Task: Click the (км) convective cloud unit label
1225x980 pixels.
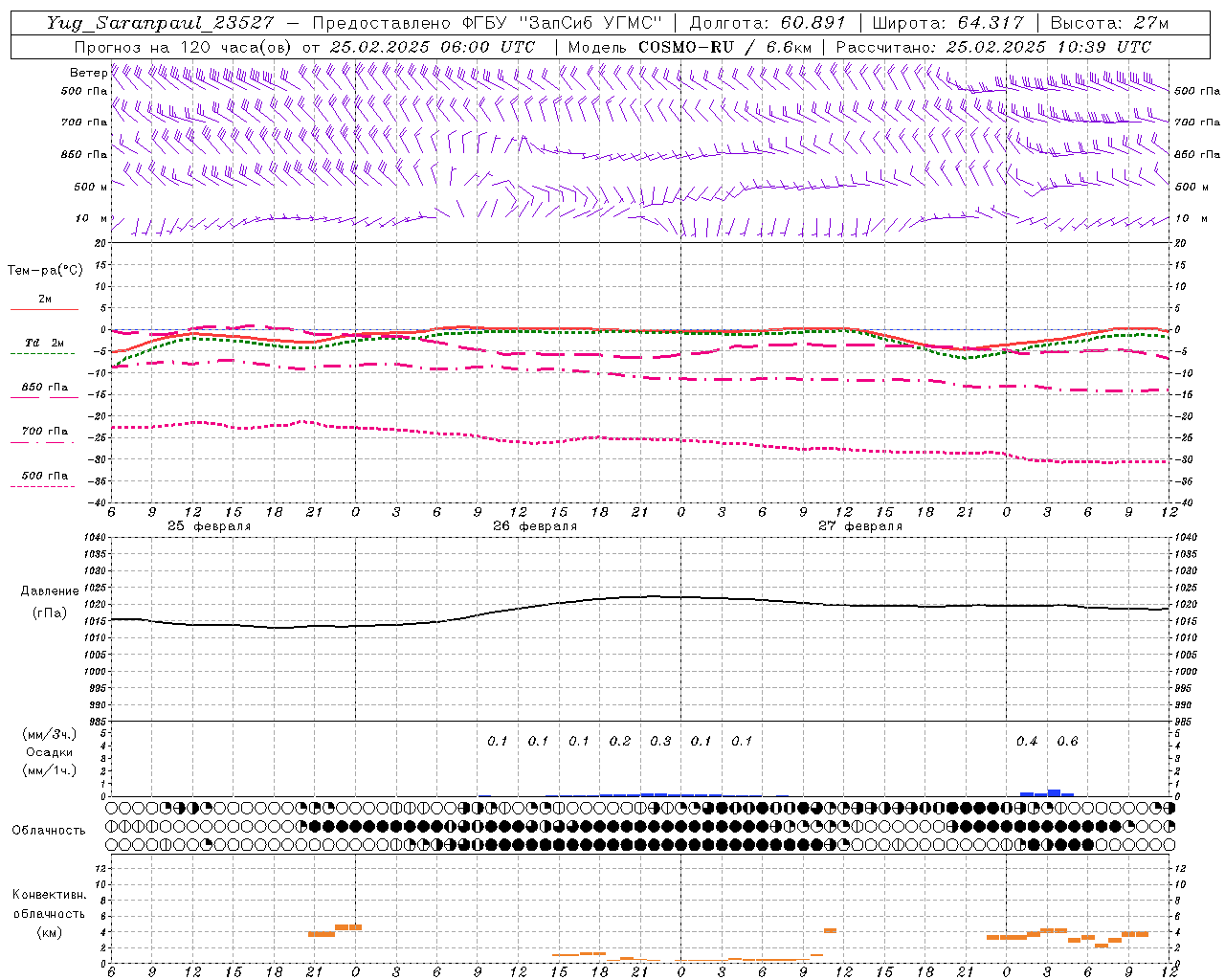Action: [49, 932]
